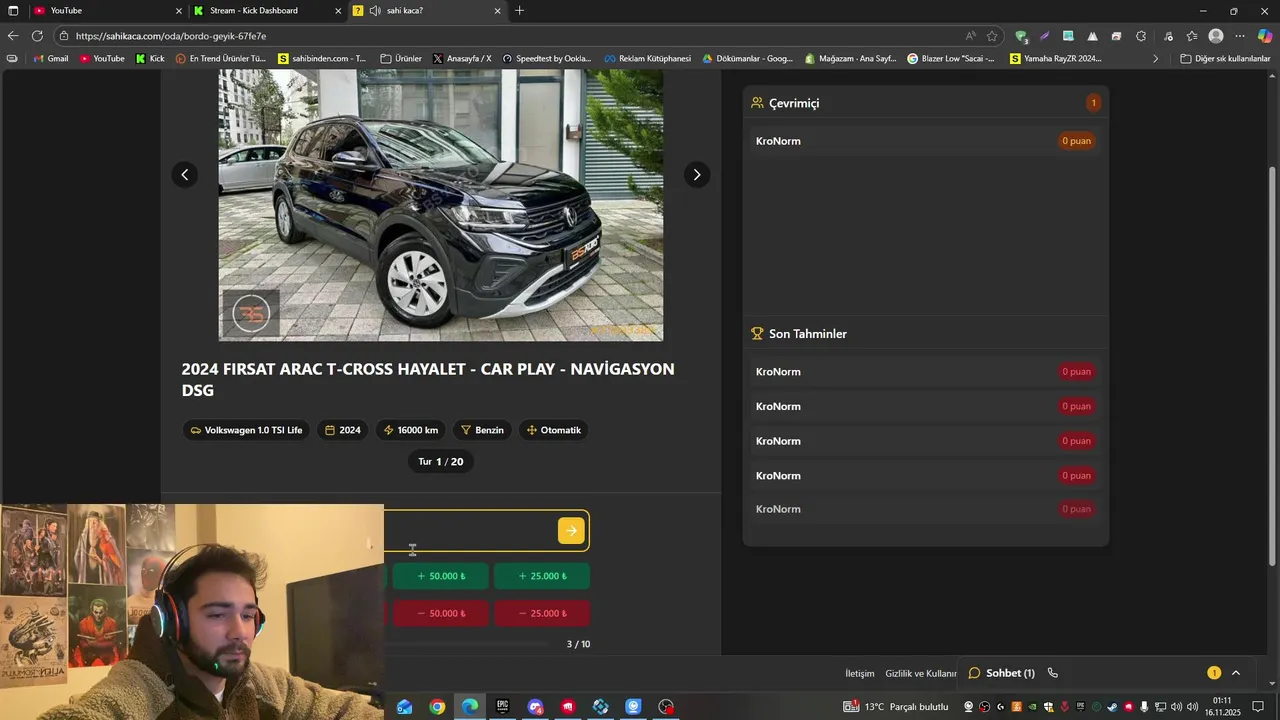Add this page to favorites

click(x=992, y=36)
